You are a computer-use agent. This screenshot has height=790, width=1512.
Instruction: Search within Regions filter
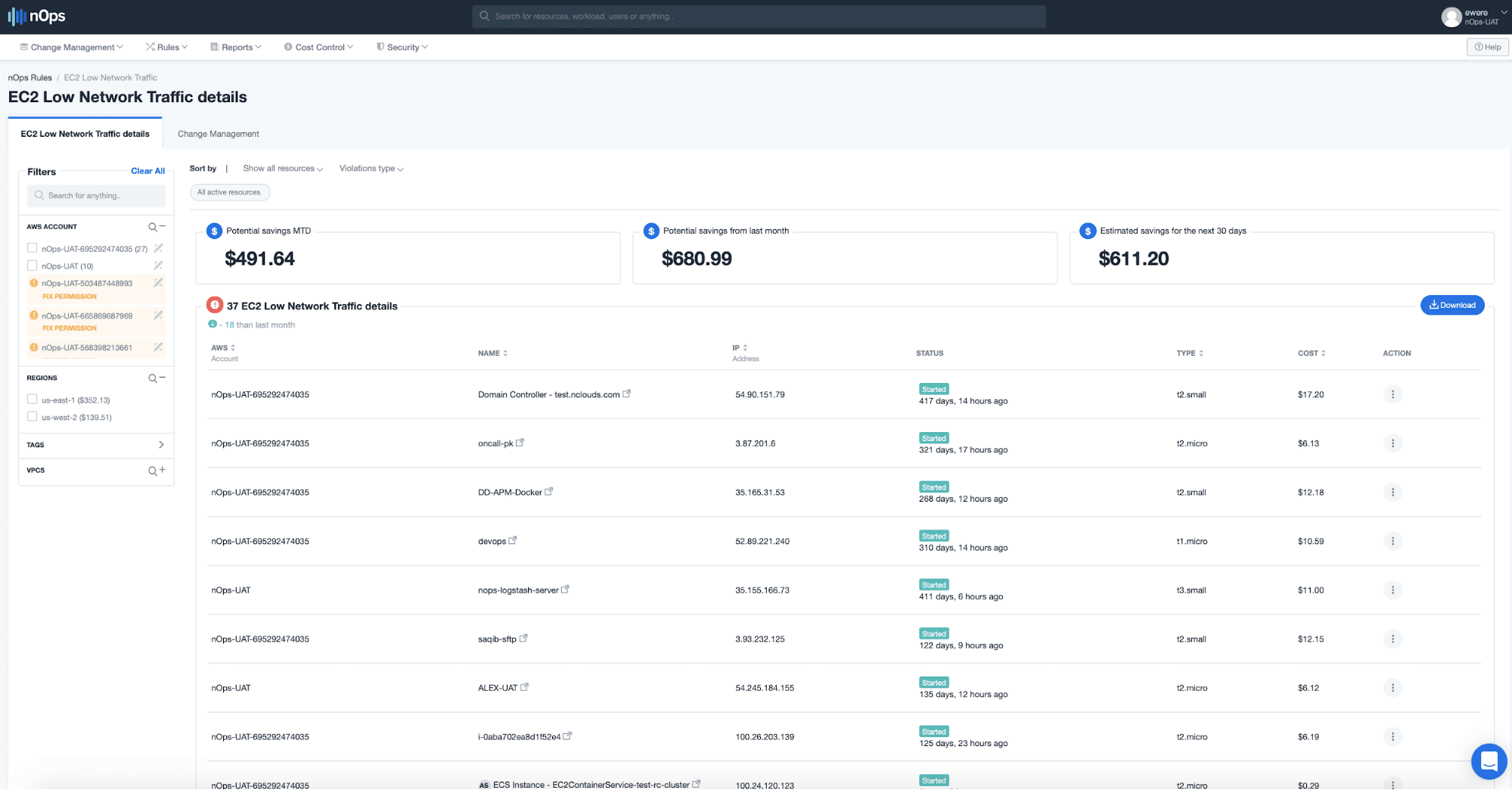click(x=152, y=378)
